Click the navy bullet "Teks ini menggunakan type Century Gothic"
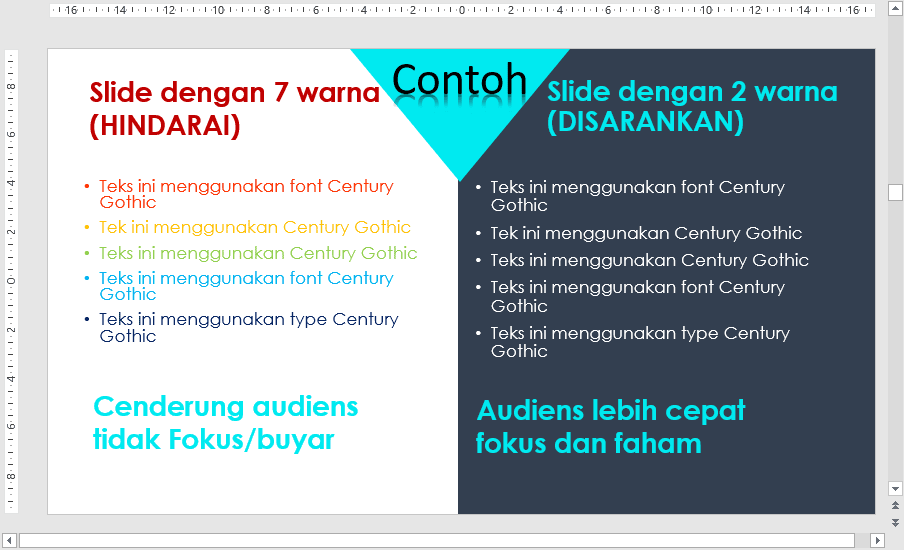Screen dimensions: 904x550 248,327
